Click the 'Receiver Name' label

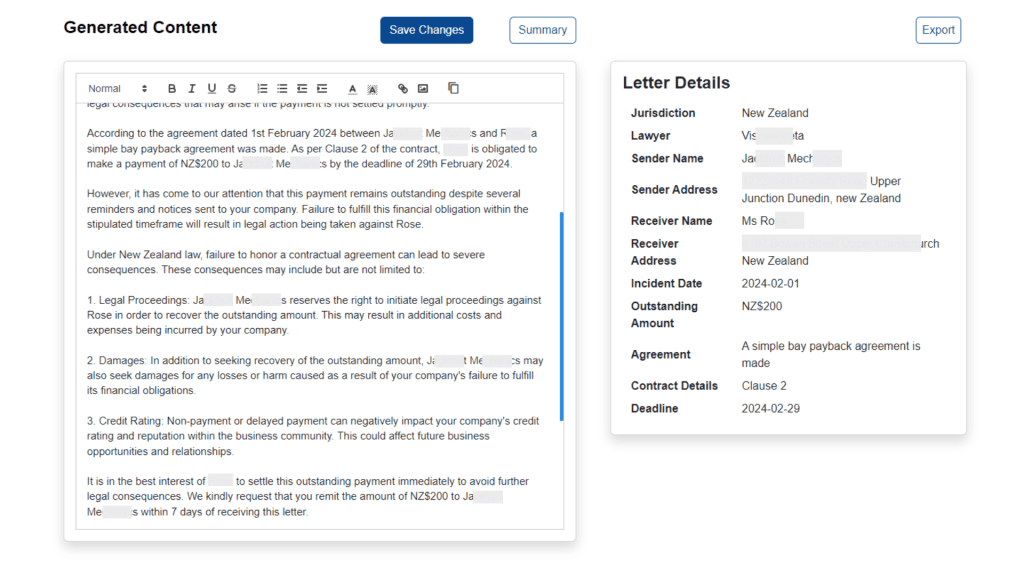tap(671, 221)
